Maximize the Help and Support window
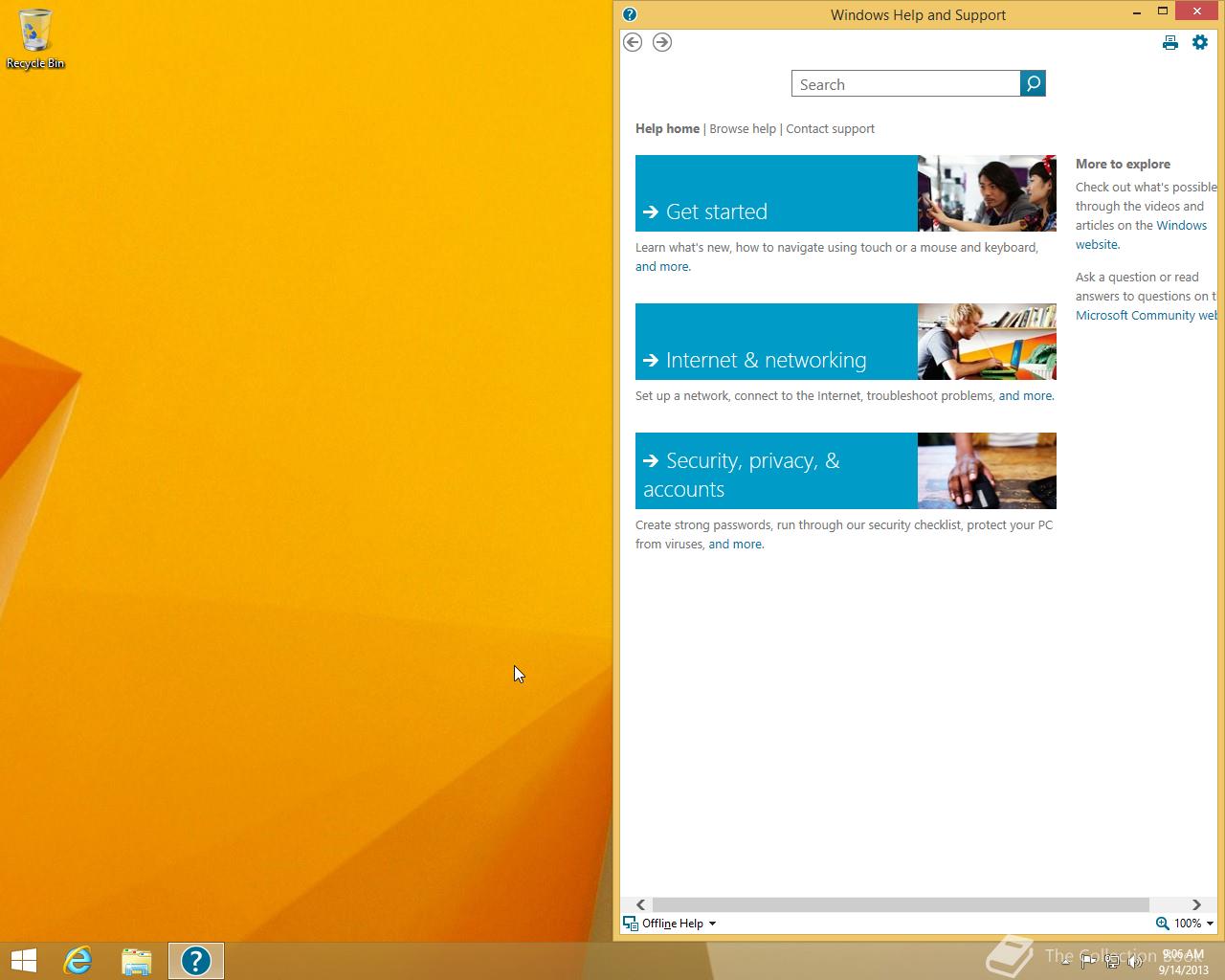The image size is (1225, 980). 1163,12
